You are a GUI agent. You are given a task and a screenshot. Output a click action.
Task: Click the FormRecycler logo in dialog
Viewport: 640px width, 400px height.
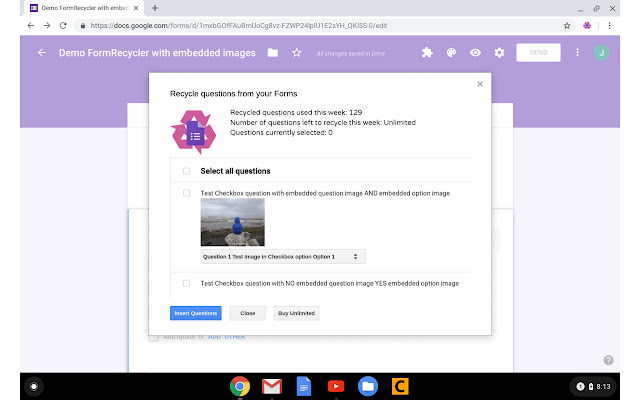[x=193, y=132]
